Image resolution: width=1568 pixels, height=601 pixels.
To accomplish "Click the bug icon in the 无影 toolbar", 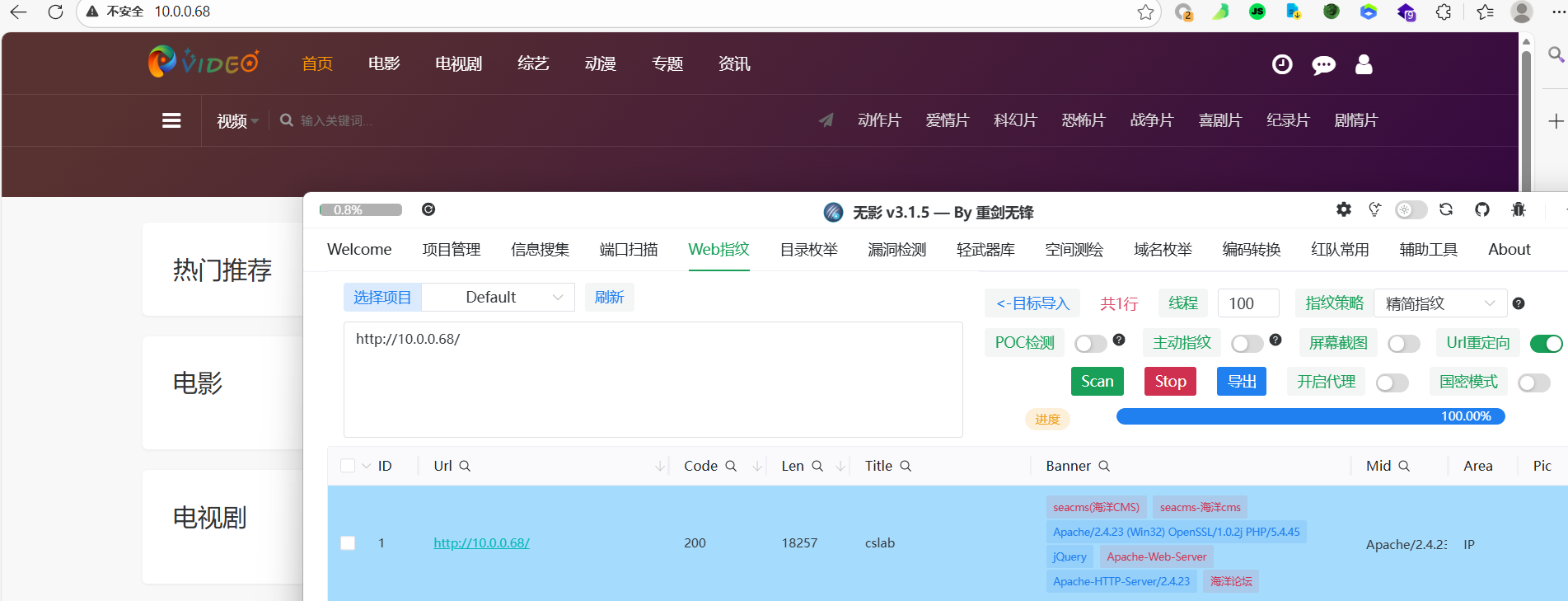I will pos(1518,209).
